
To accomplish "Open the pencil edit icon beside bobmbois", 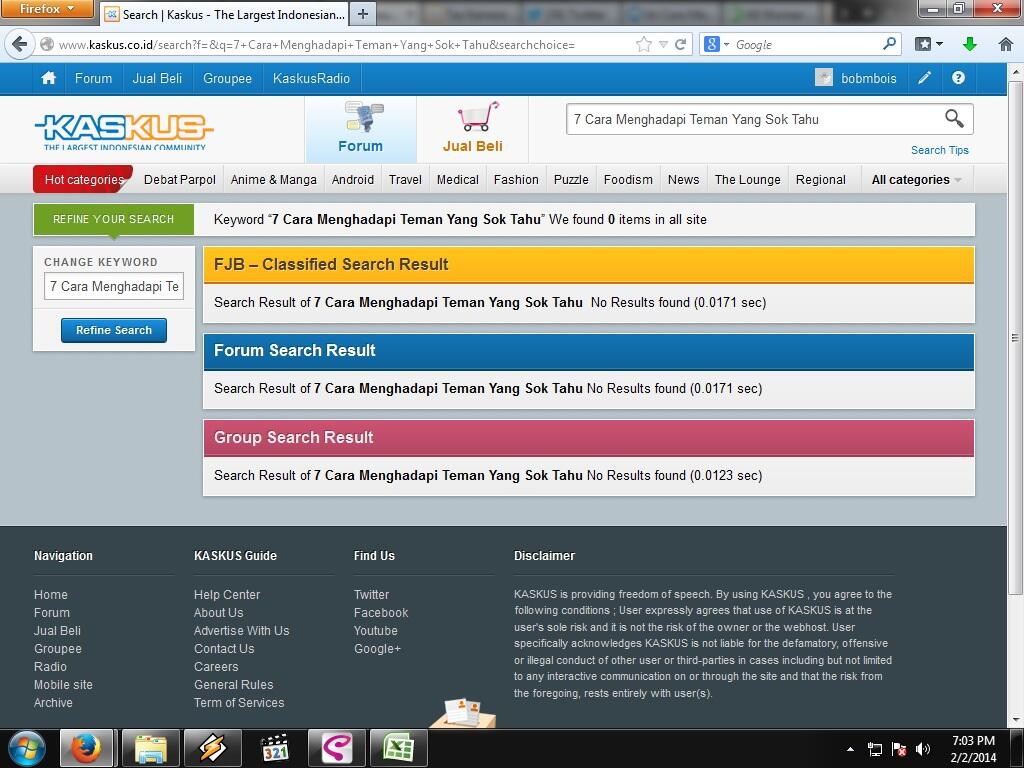I will (x=924, y=78).
